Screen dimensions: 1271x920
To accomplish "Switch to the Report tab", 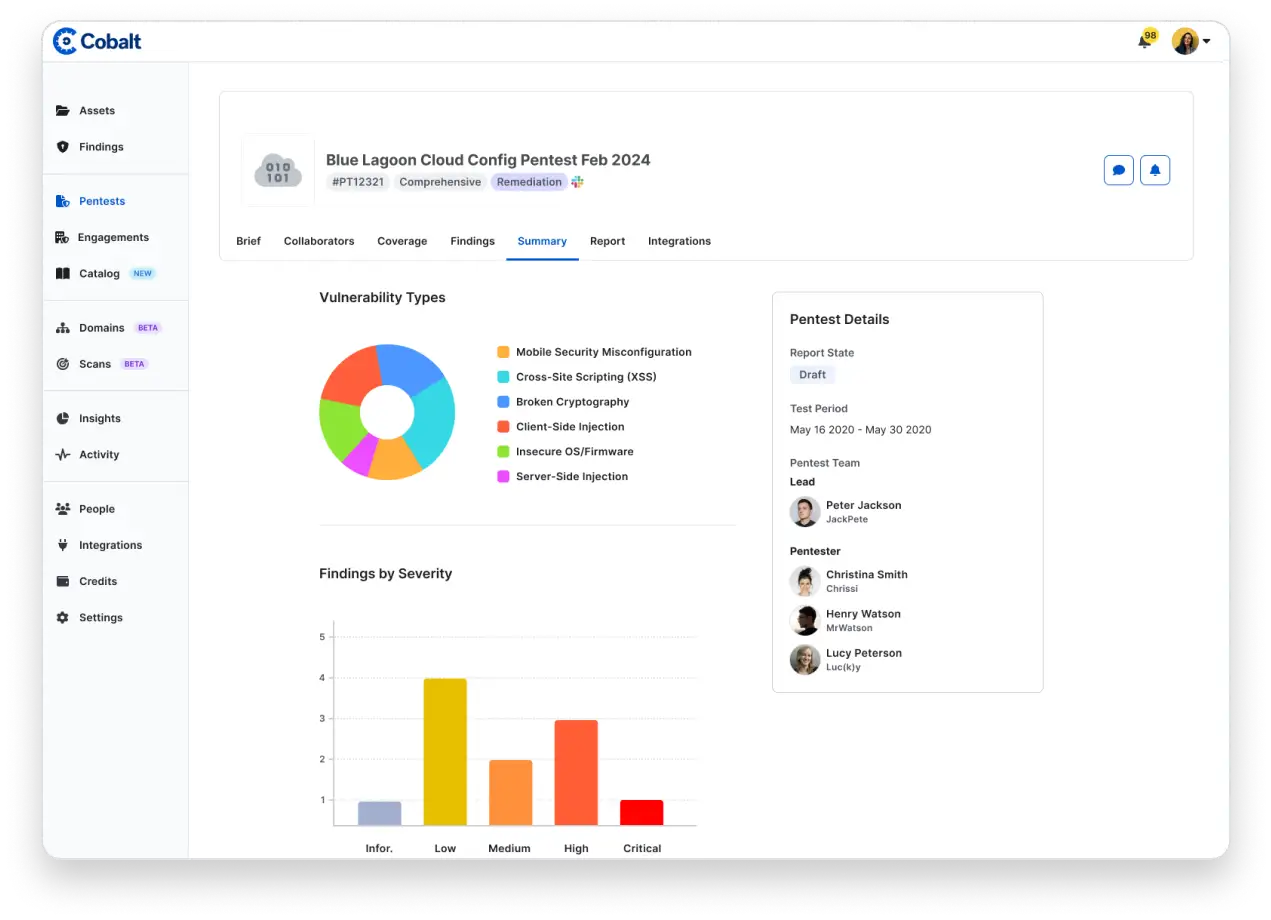I will (x=607, y=241).
